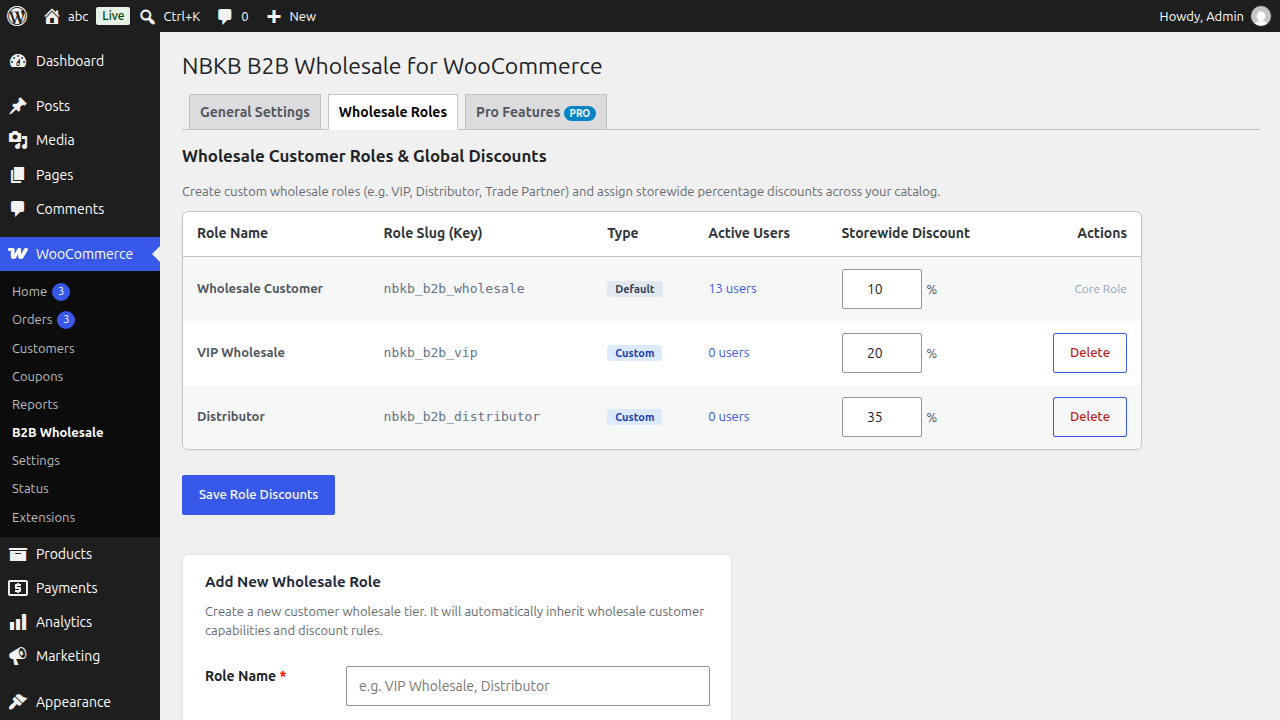Screen dimensions: 1280x720
Task: Click the Orders count badge 3
Action: [66, 320]
